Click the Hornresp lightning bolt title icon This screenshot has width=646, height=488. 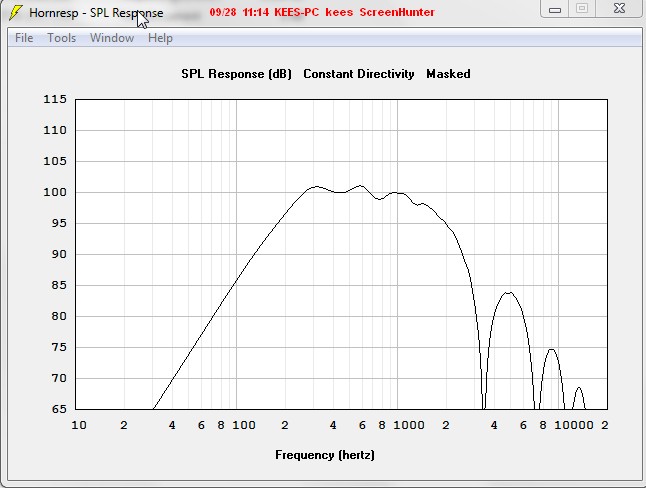coord(16,12)
